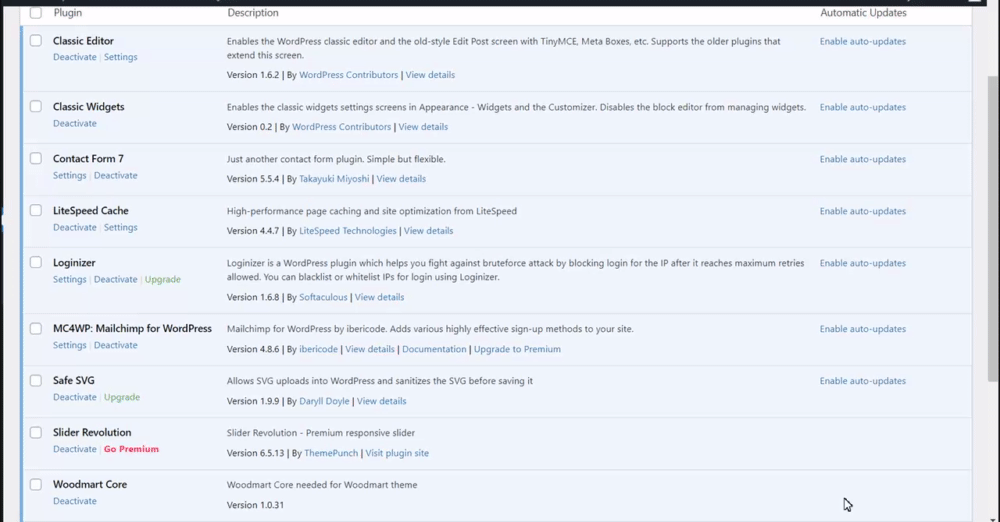Deactivate MC4WP Mailchimp for WordPress

pos(115,345)
